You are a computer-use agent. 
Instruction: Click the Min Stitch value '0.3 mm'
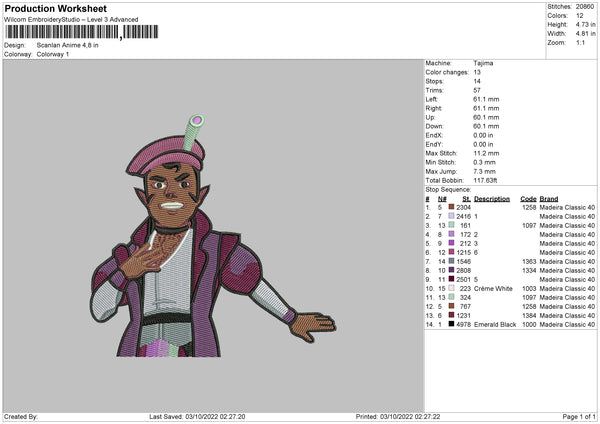(484, 162)
